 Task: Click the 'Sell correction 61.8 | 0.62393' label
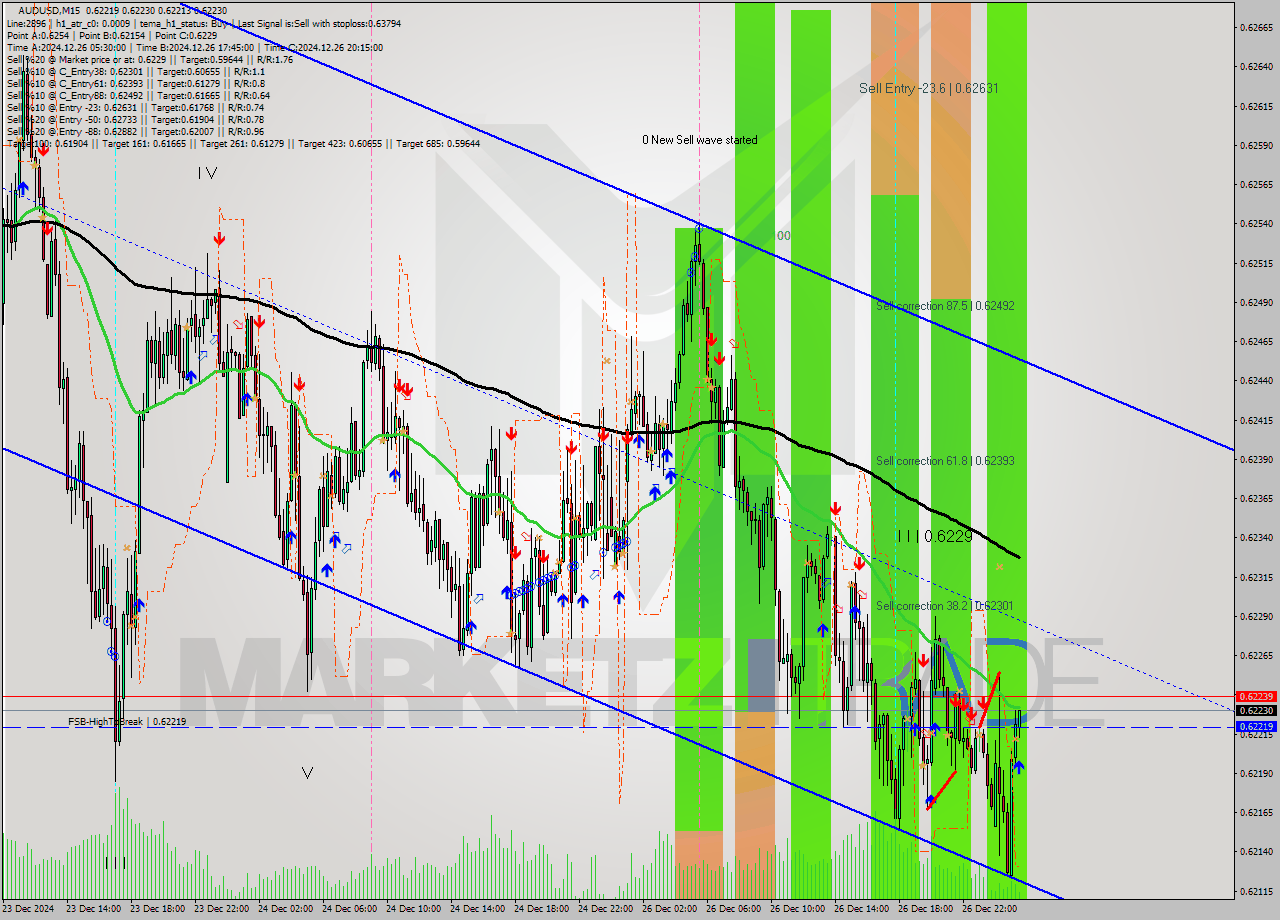945,461
